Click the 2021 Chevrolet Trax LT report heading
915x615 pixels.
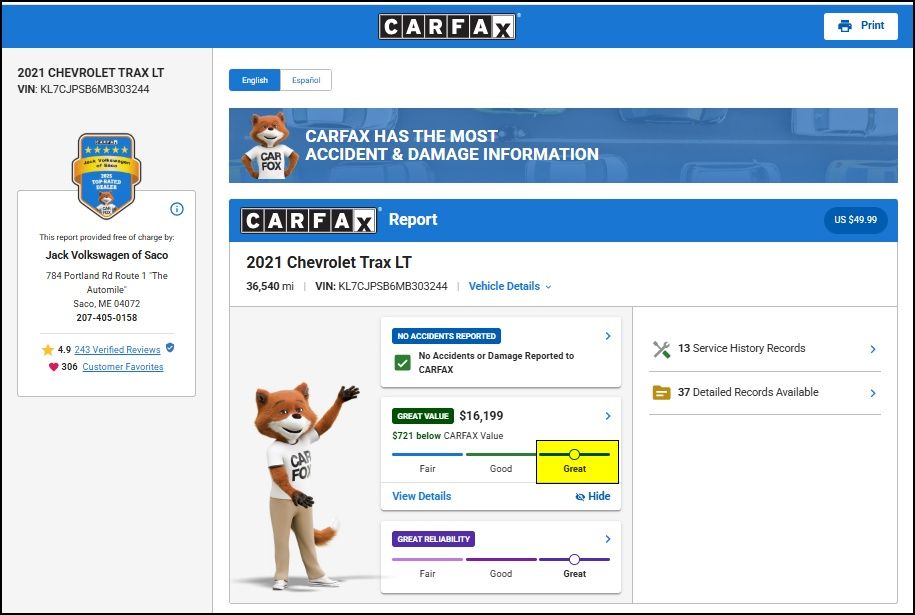tap(329, 263)
